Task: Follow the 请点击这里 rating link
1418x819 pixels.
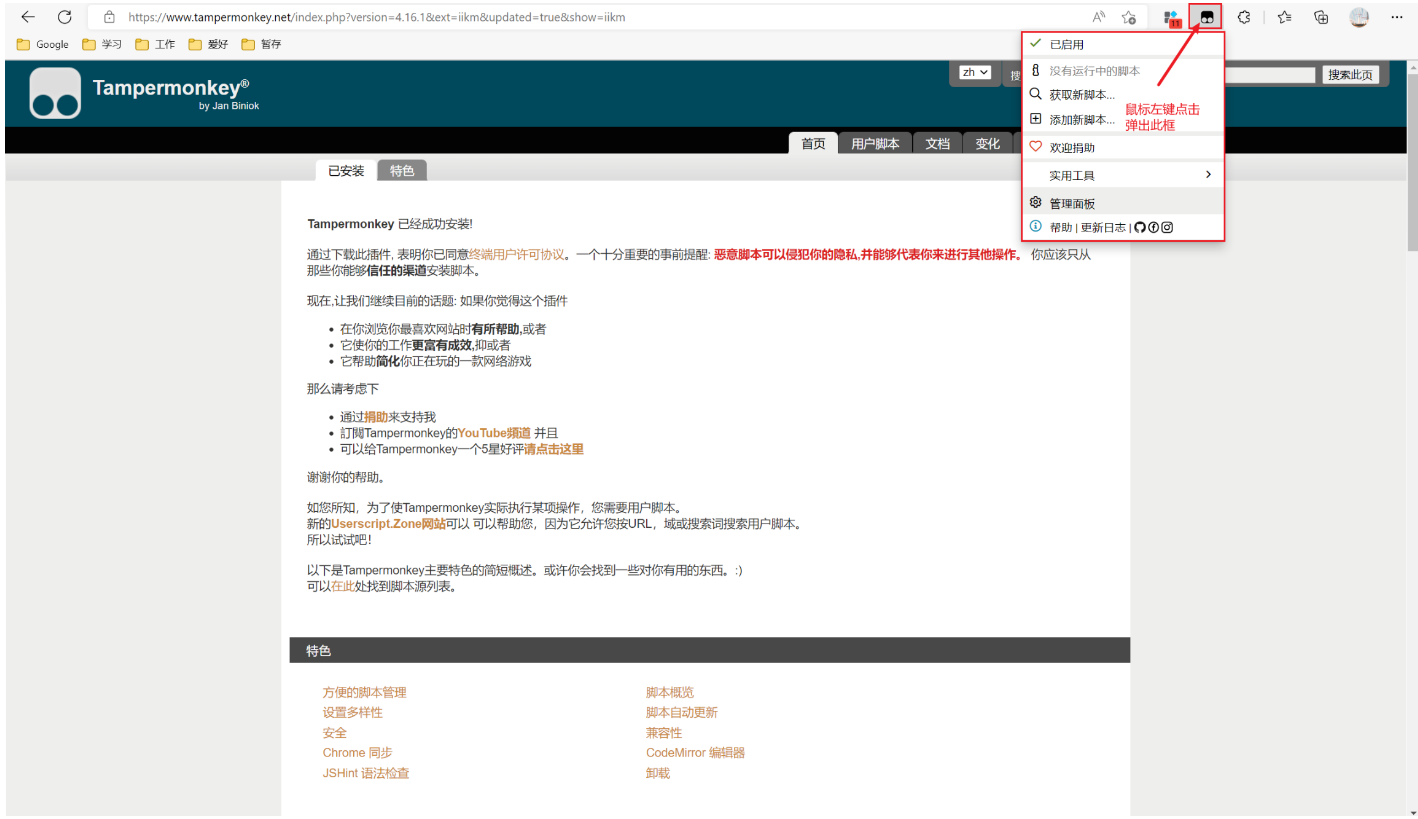Action: point(554,449)
